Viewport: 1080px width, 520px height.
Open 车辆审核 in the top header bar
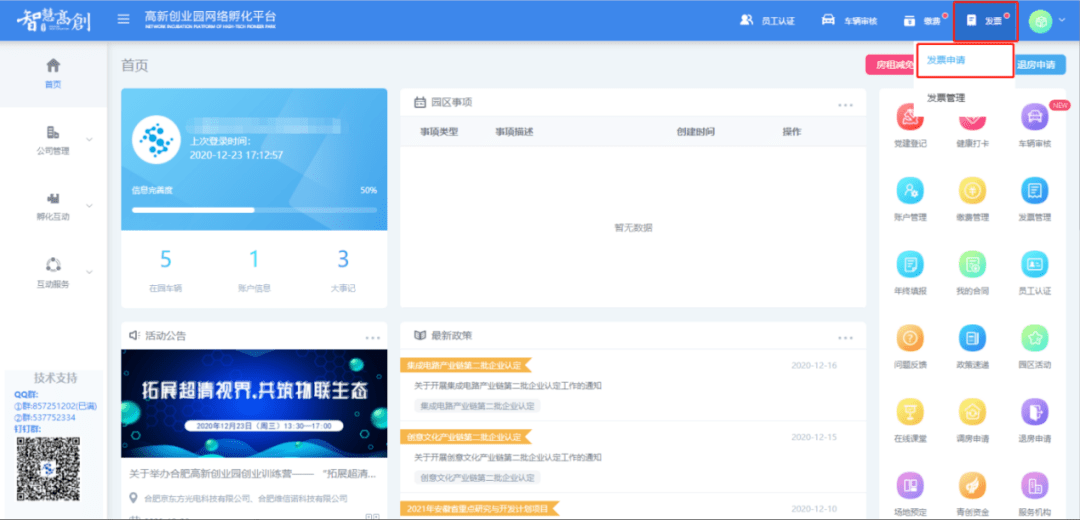click(x=849, y=20)
